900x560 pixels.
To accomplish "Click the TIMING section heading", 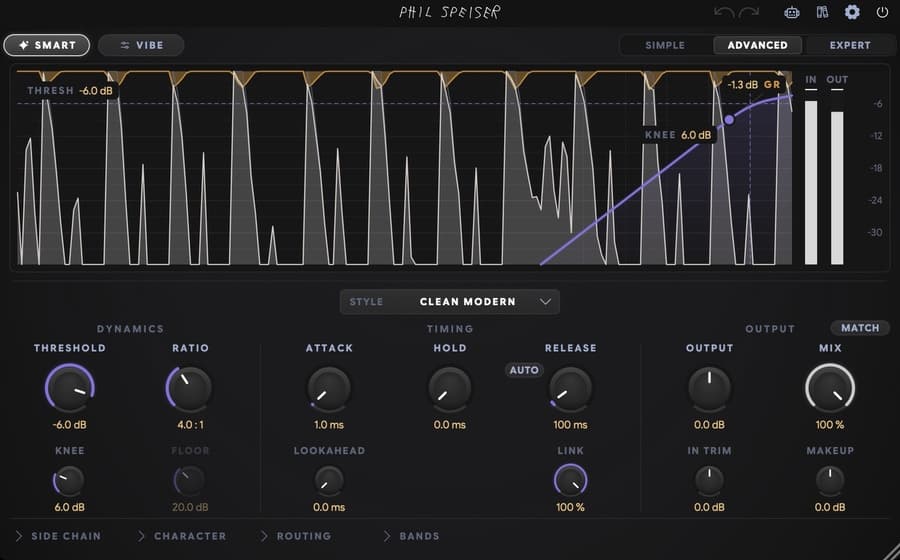I will pyautogui.click(x=450, y=329).
